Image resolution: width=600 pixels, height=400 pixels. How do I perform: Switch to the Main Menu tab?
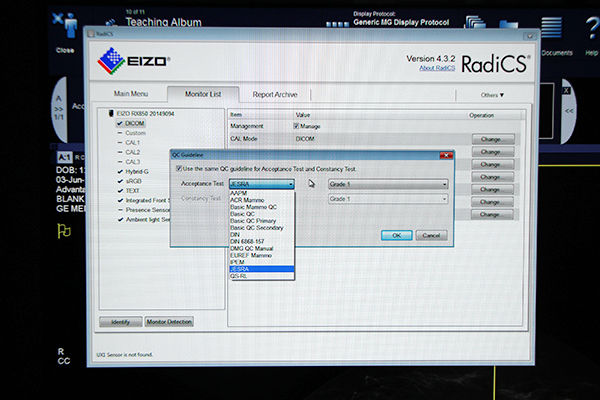tap(135, 94)
